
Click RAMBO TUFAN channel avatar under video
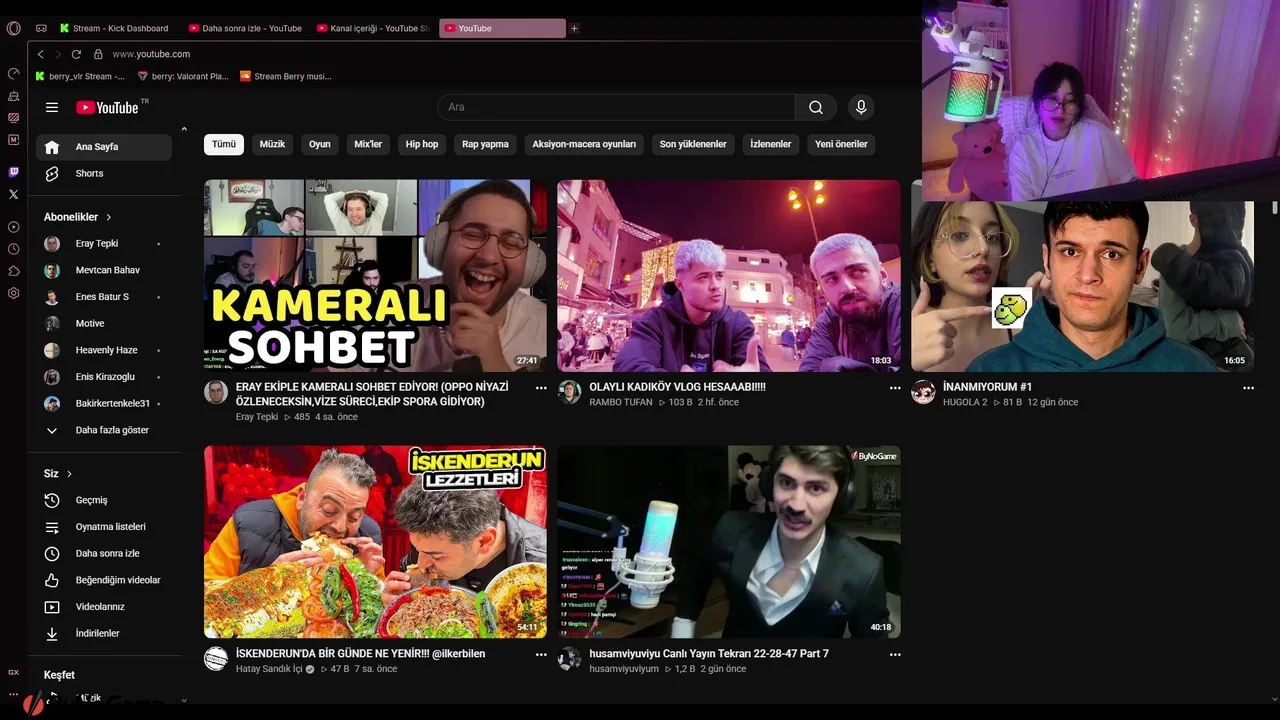pyautogui.click(x=569, y=392)
